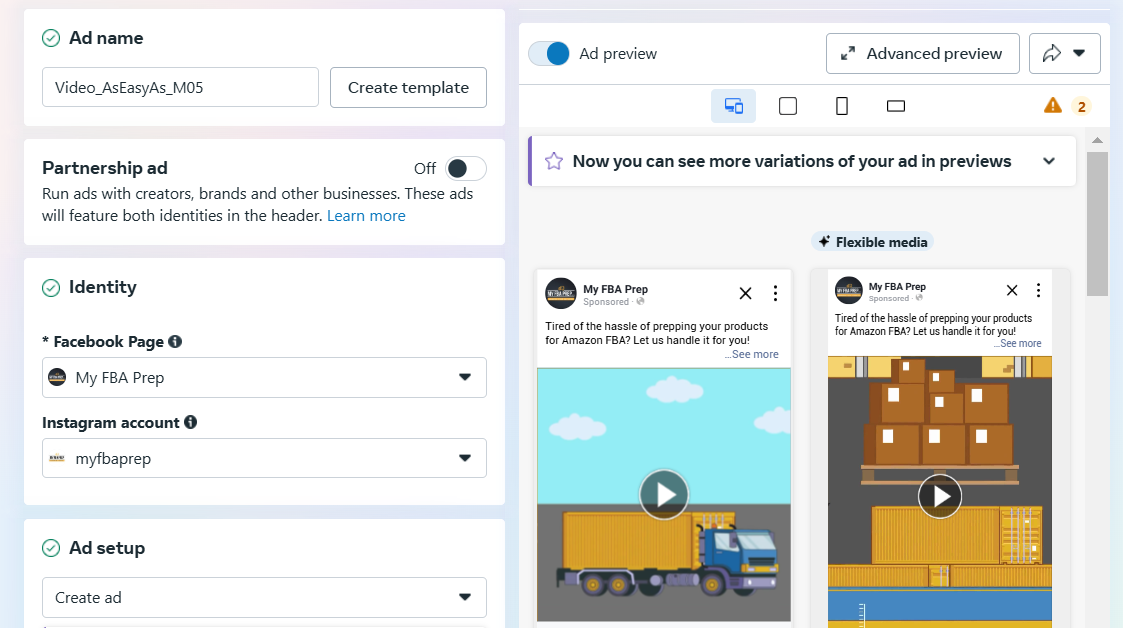The width and height of the screenshot is (1123, 628).
Task: Click the Flexible media sparkle badge
Action: click(x=872, y=242)
